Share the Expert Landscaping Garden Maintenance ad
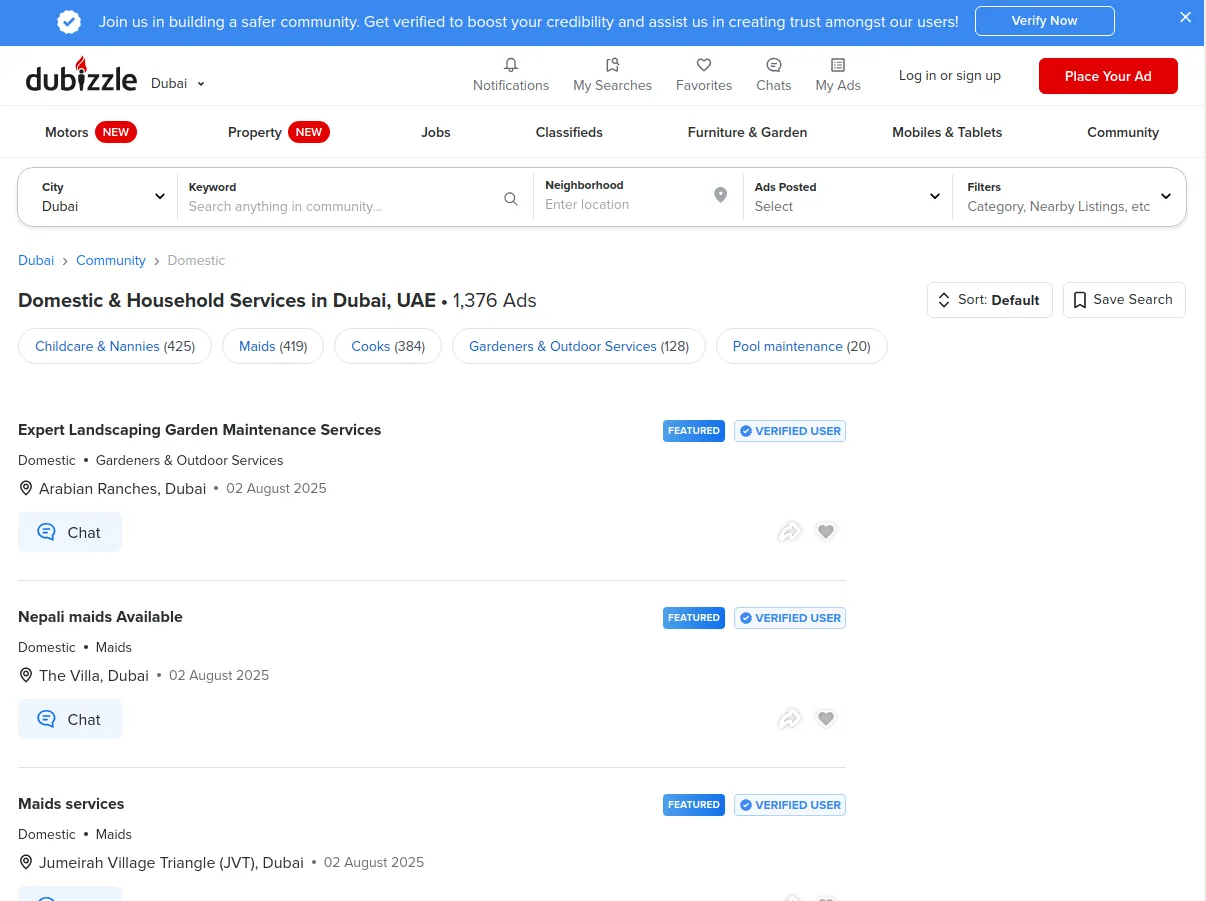The image size is (1206, 901). tap(790, 532)
